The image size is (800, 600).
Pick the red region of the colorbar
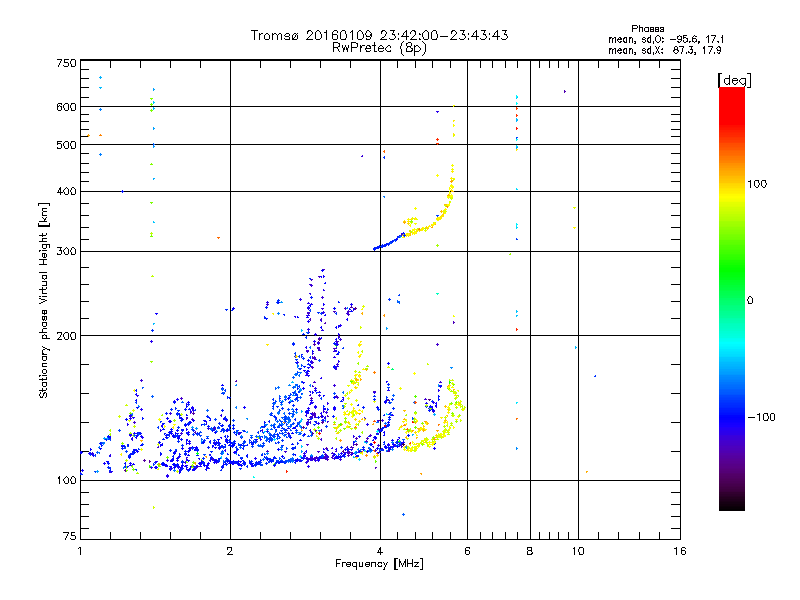pyautogui.click(x=732, y=107)
